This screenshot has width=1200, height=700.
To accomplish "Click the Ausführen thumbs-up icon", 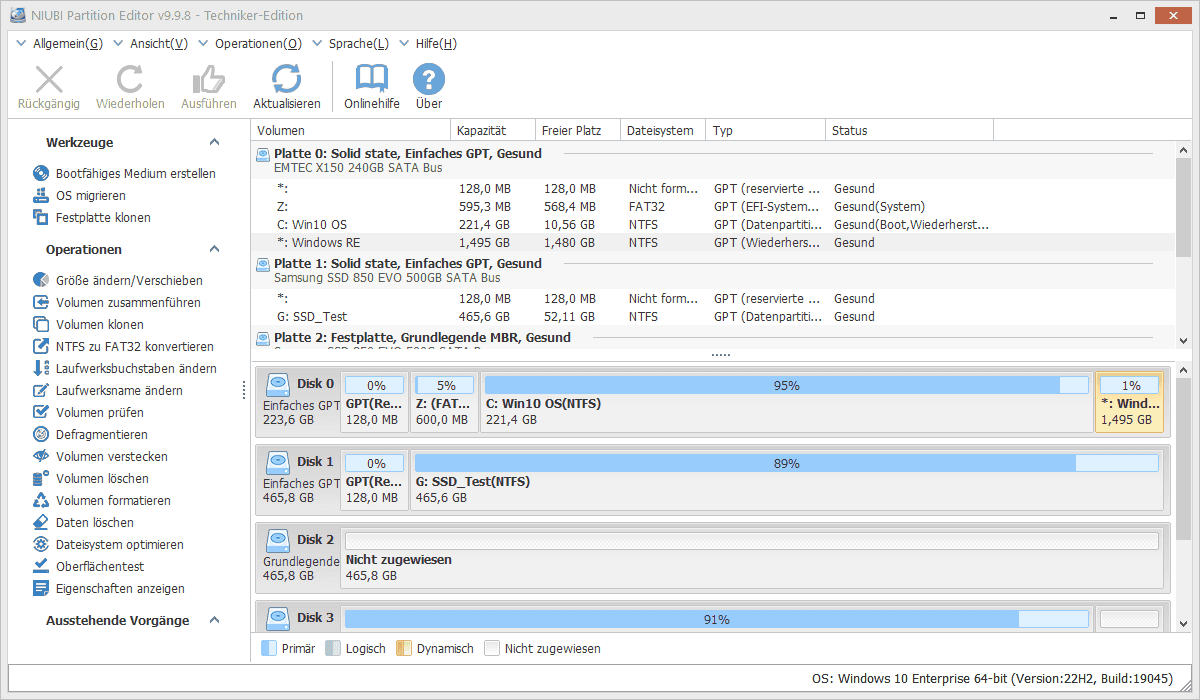I will tap(209, 80).
